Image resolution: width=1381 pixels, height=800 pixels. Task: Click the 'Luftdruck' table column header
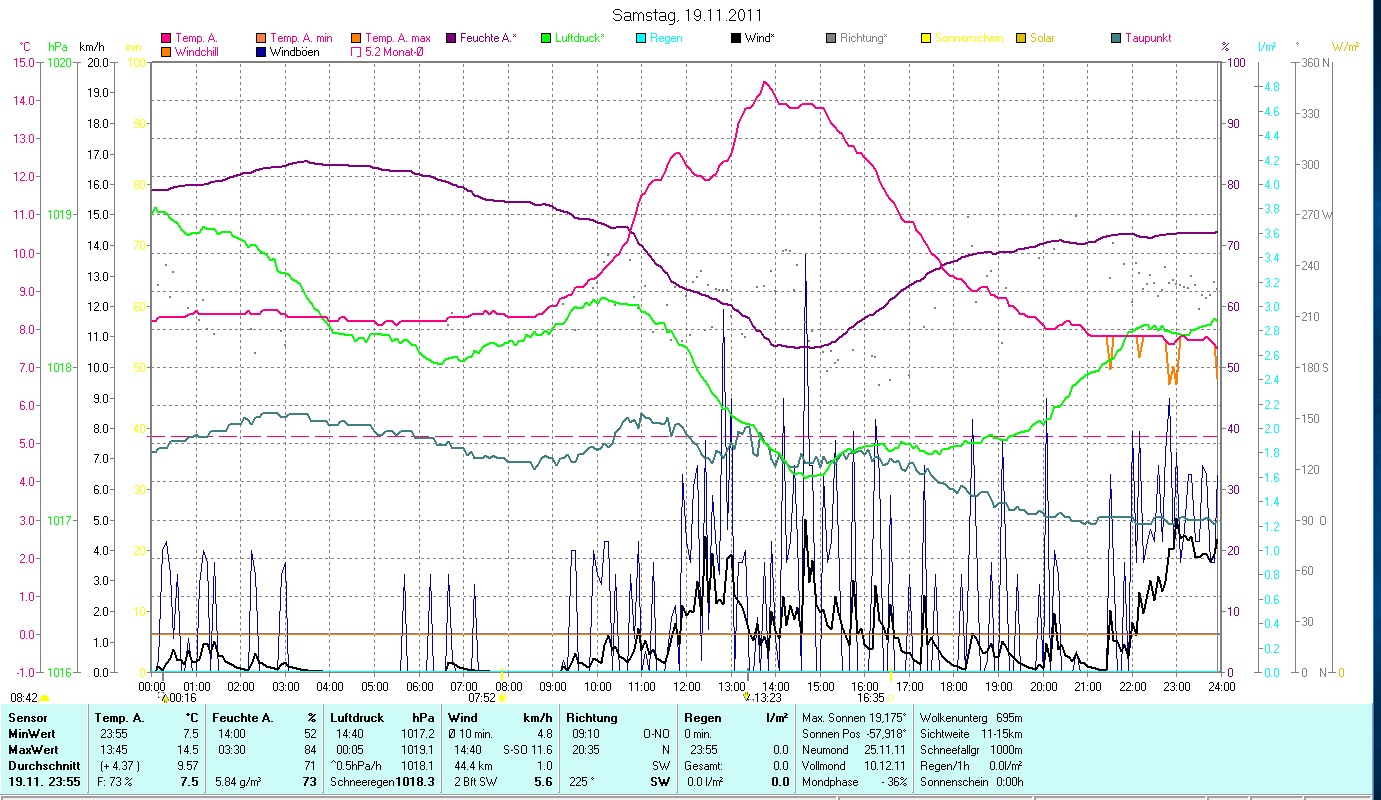[357, 718]
